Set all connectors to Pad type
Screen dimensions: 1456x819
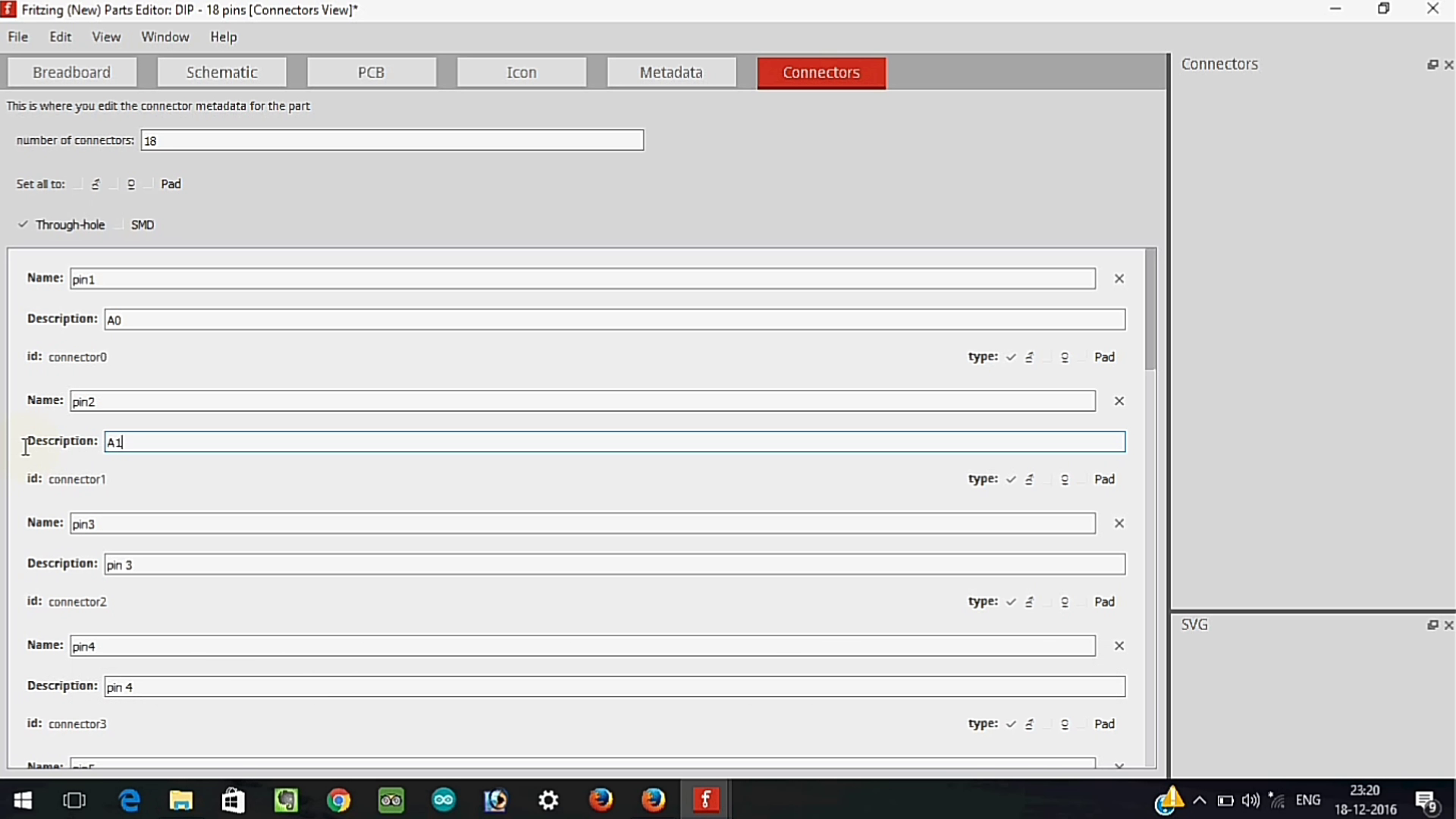[x=163, y=184]
